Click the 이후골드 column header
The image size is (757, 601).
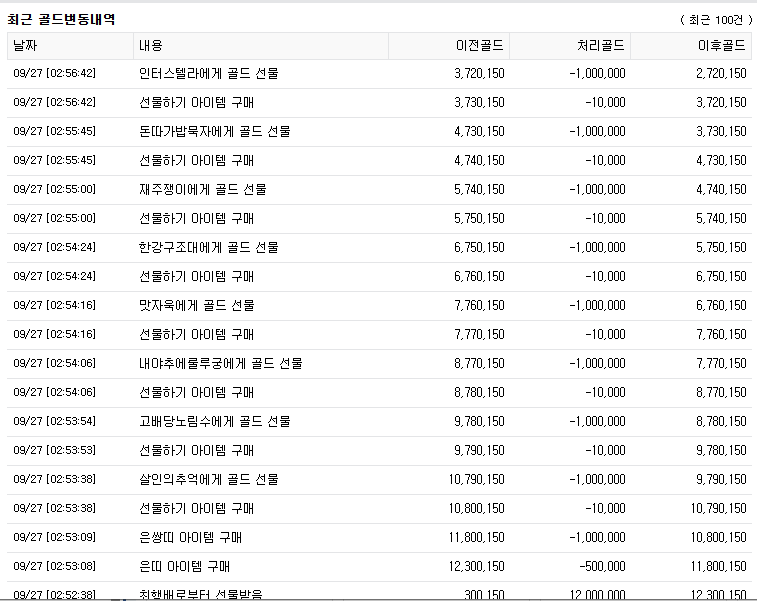721,45
